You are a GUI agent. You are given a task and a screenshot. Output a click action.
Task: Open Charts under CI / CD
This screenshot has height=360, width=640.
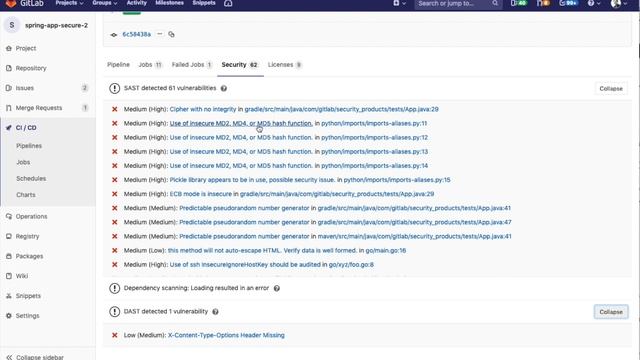26,195
